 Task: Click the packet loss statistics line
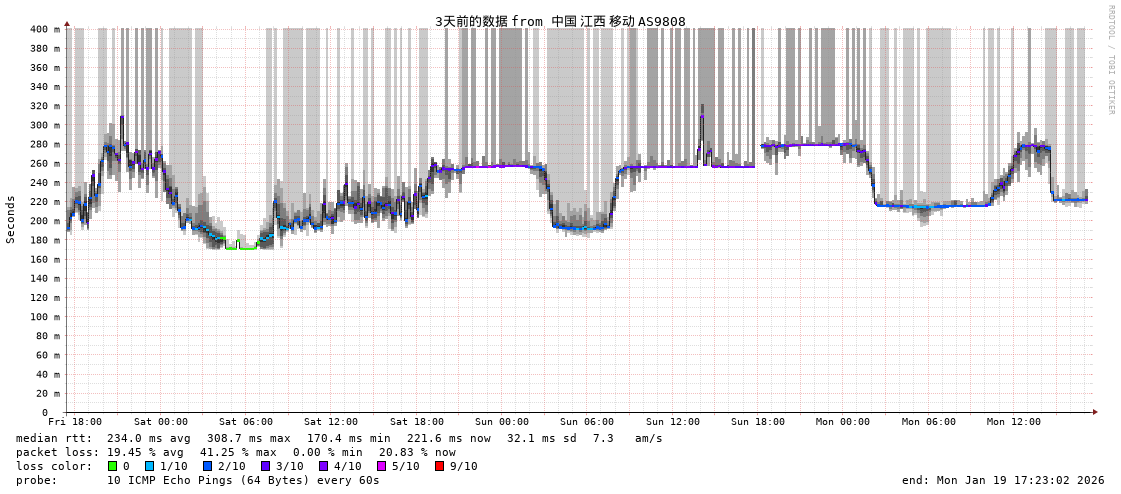[235, 452]
